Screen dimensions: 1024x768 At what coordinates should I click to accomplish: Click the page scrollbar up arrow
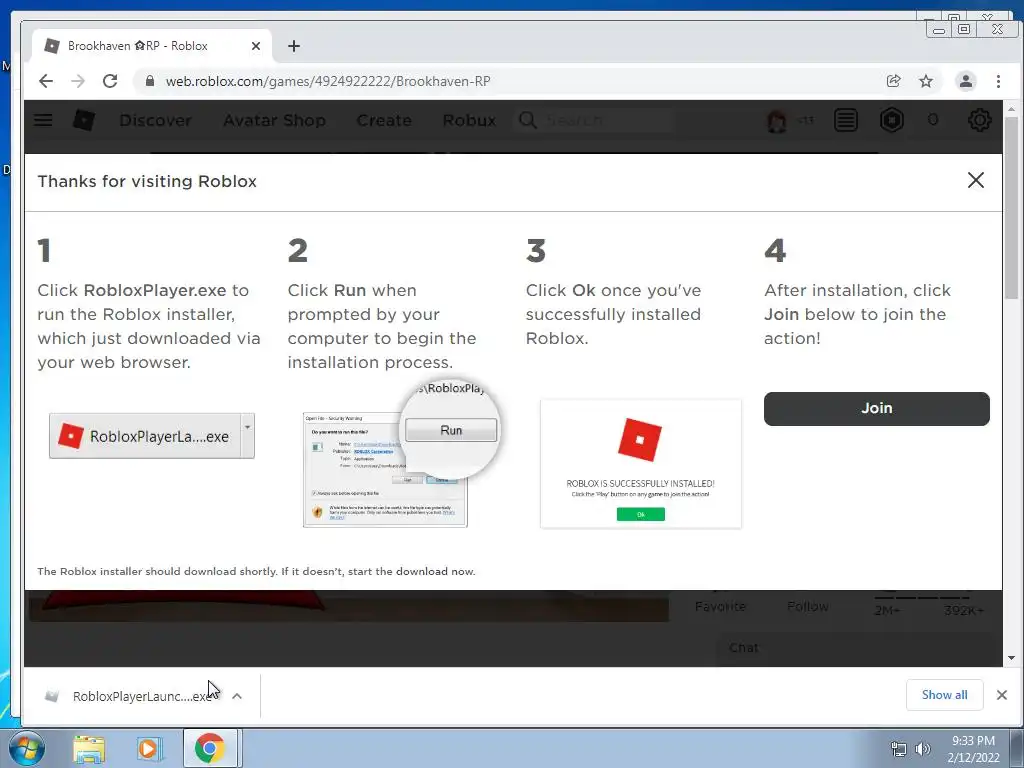click(1012, 109)
